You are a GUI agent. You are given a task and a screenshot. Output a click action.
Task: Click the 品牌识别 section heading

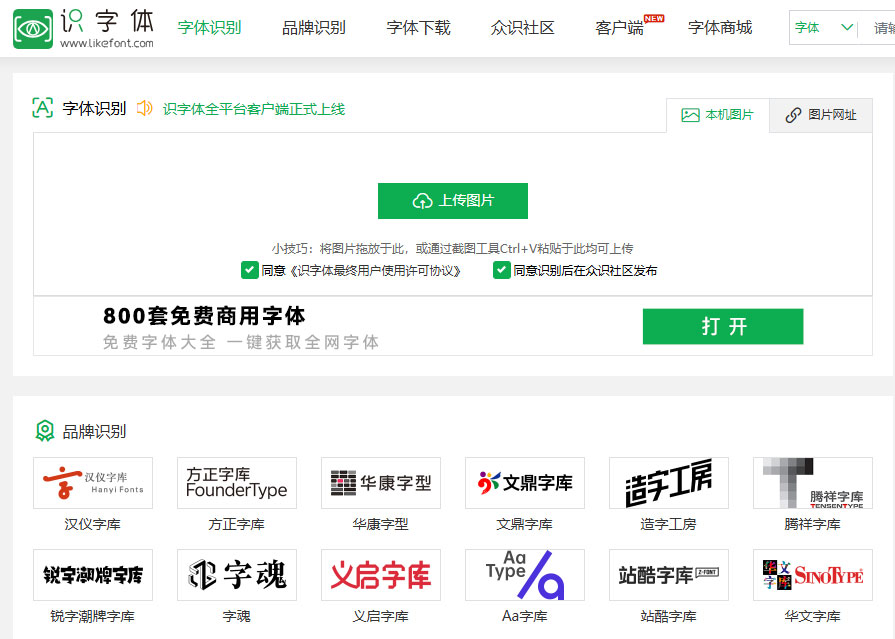(94, 432)
